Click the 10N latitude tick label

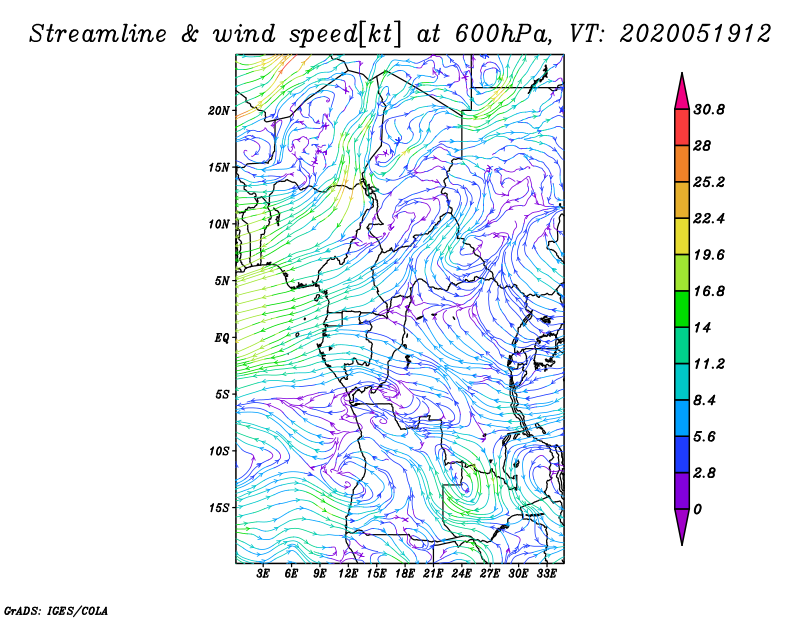coord(219,224)
